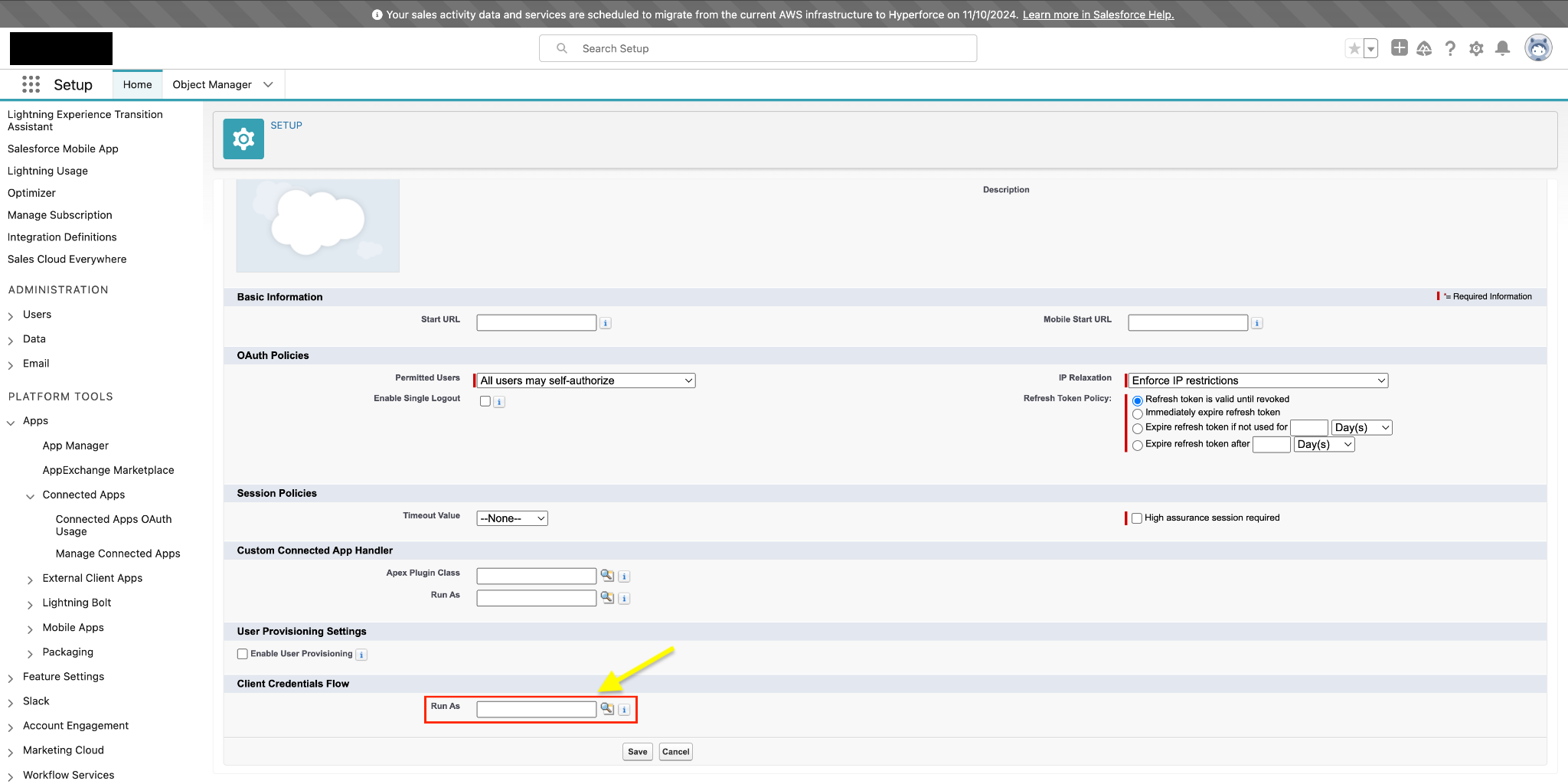Open App Manager in the sidebar
The height and width of the screenshot is (784, 1568).
point(76,446)
